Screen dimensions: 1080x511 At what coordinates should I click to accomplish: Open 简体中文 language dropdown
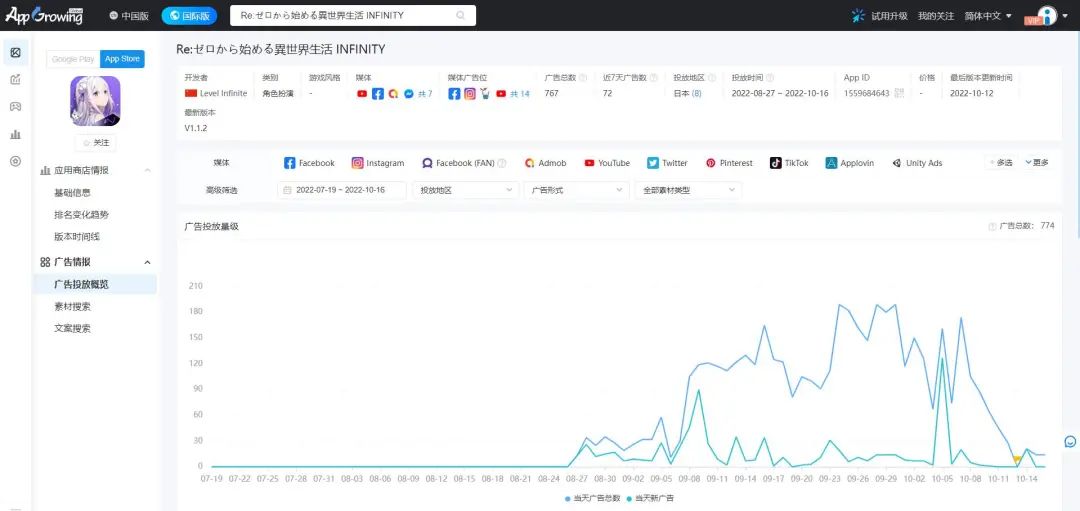[988, 15]
